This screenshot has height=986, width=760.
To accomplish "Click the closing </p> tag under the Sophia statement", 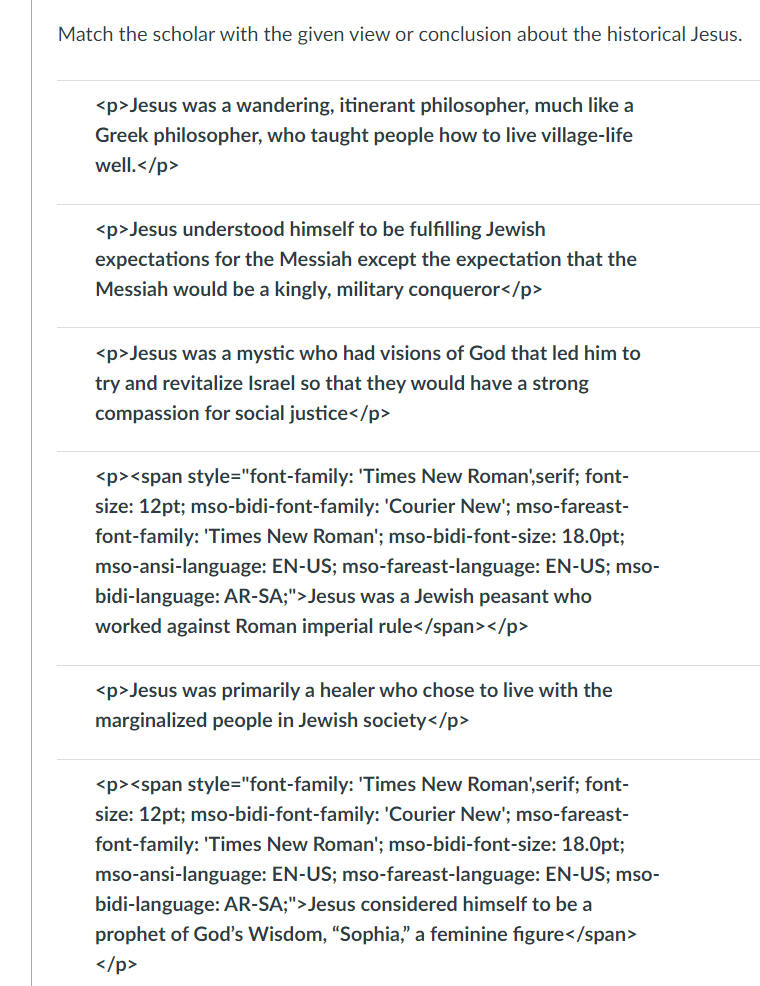I will click(116, 964).
